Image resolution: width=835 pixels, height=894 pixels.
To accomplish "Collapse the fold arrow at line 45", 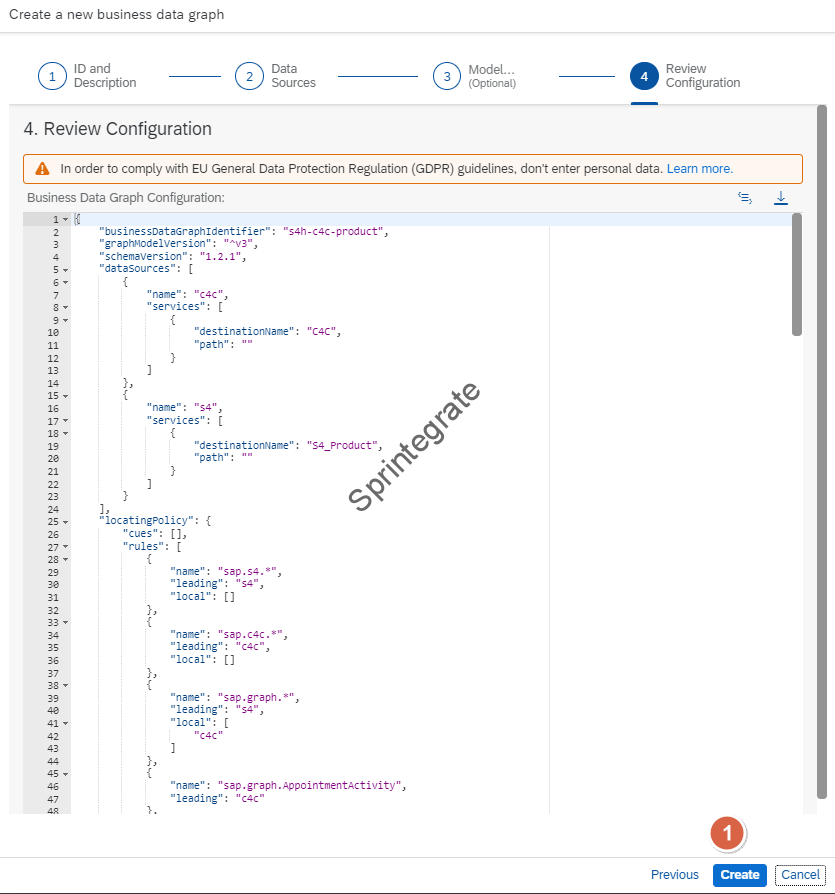I will click(x=66, y=774).
